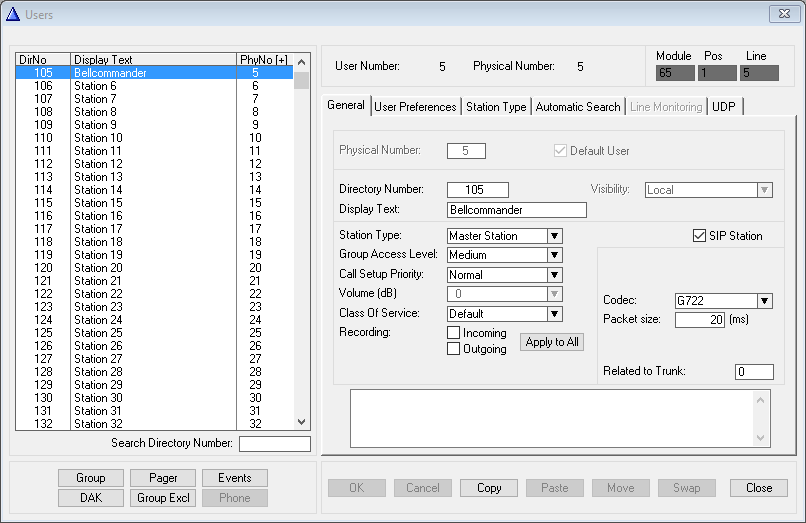Click the Display Text input field

pyautogui.click(x=516, y=210)
